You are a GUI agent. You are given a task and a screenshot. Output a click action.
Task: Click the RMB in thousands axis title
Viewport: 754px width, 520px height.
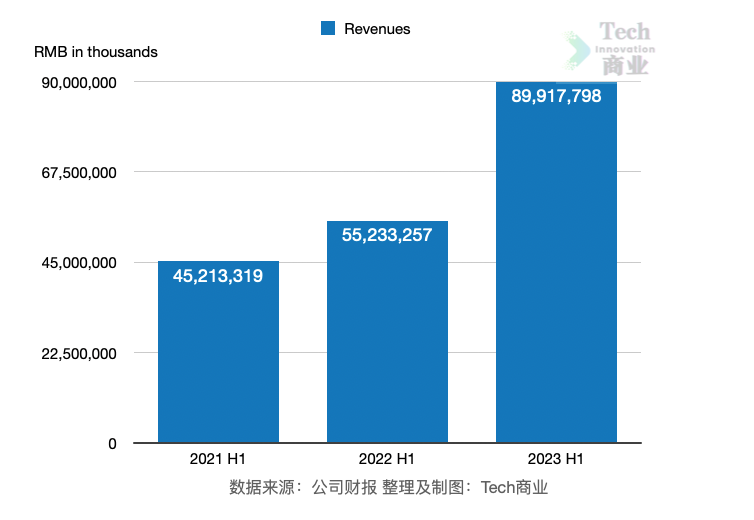click(96, 51)
